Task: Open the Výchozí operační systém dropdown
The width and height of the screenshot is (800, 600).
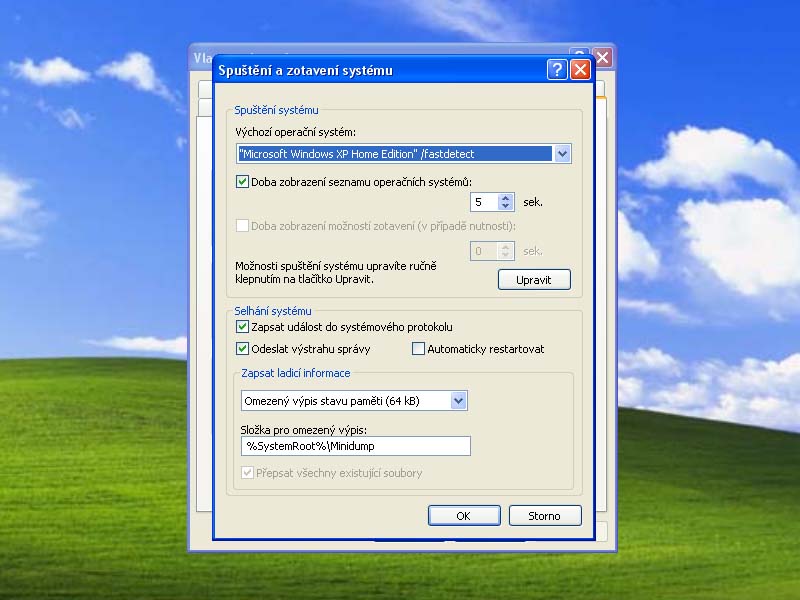Action: tap(562, 154)
